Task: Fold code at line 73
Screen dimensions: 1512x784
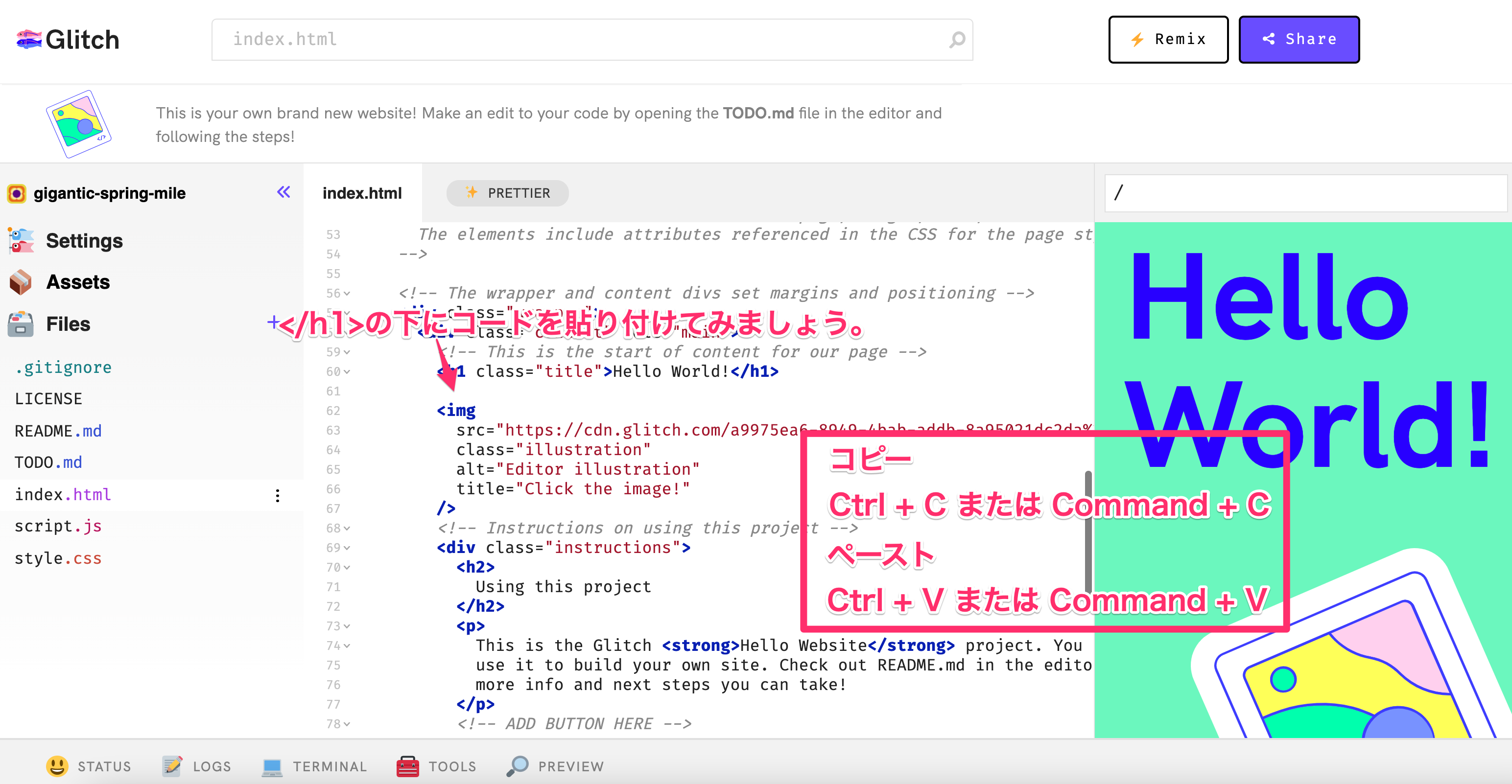Action: (347, 626)
